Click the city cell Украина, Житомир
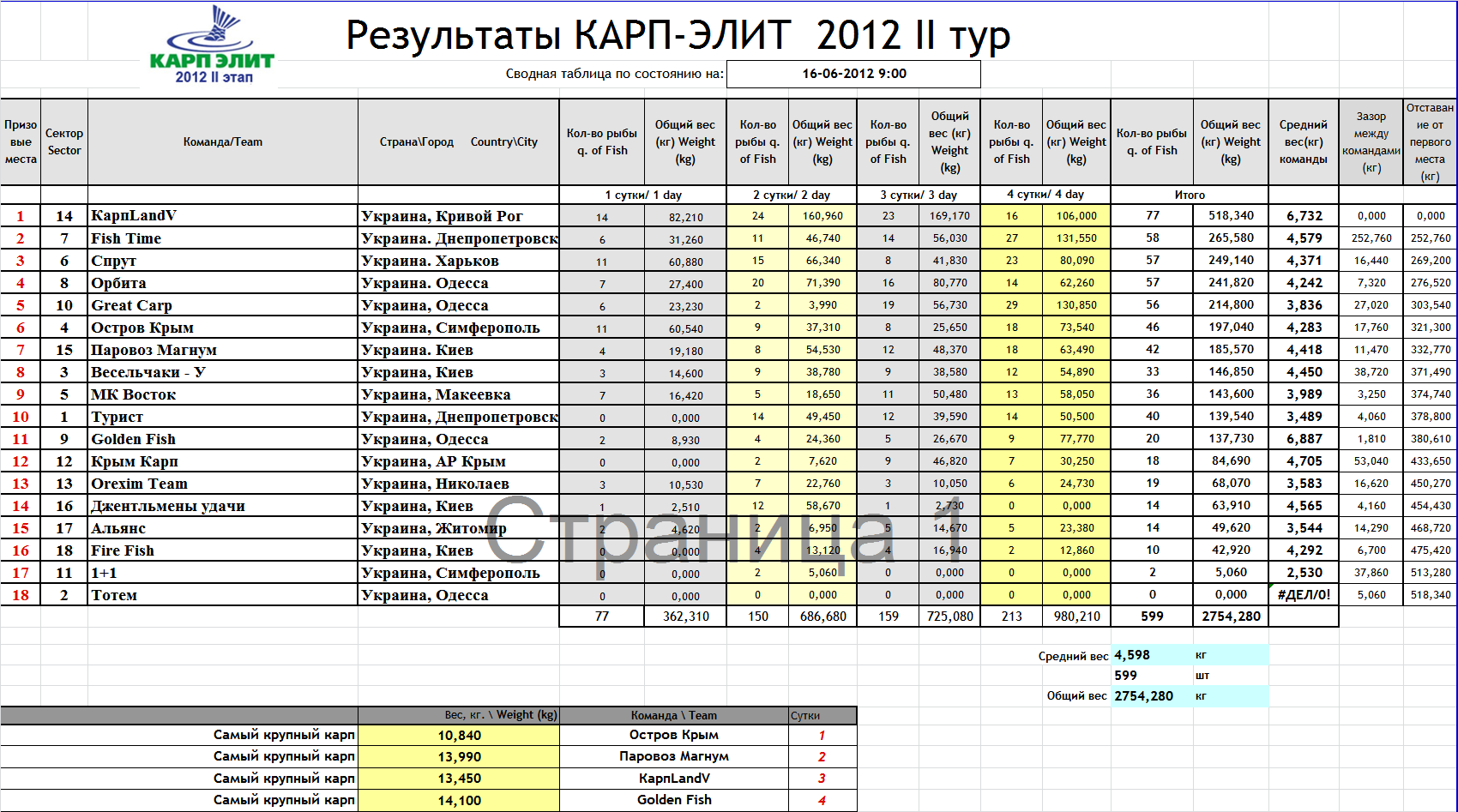 459,528
